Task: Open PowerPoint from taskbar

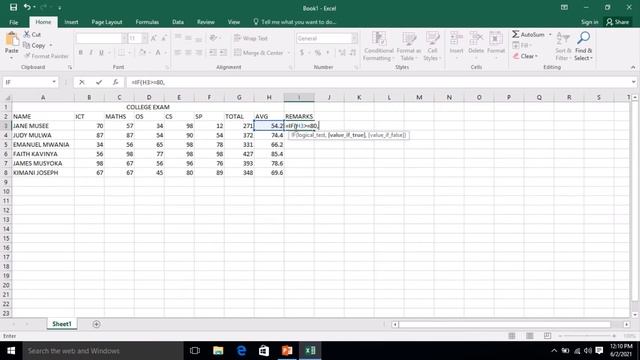Action: (287, 351)
